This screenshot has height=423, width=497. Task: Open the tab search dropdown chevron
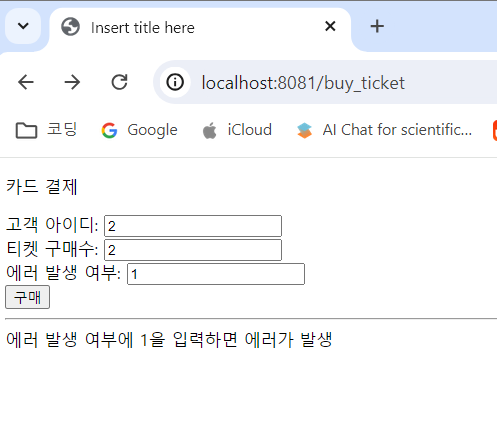[x=23, y=26]
